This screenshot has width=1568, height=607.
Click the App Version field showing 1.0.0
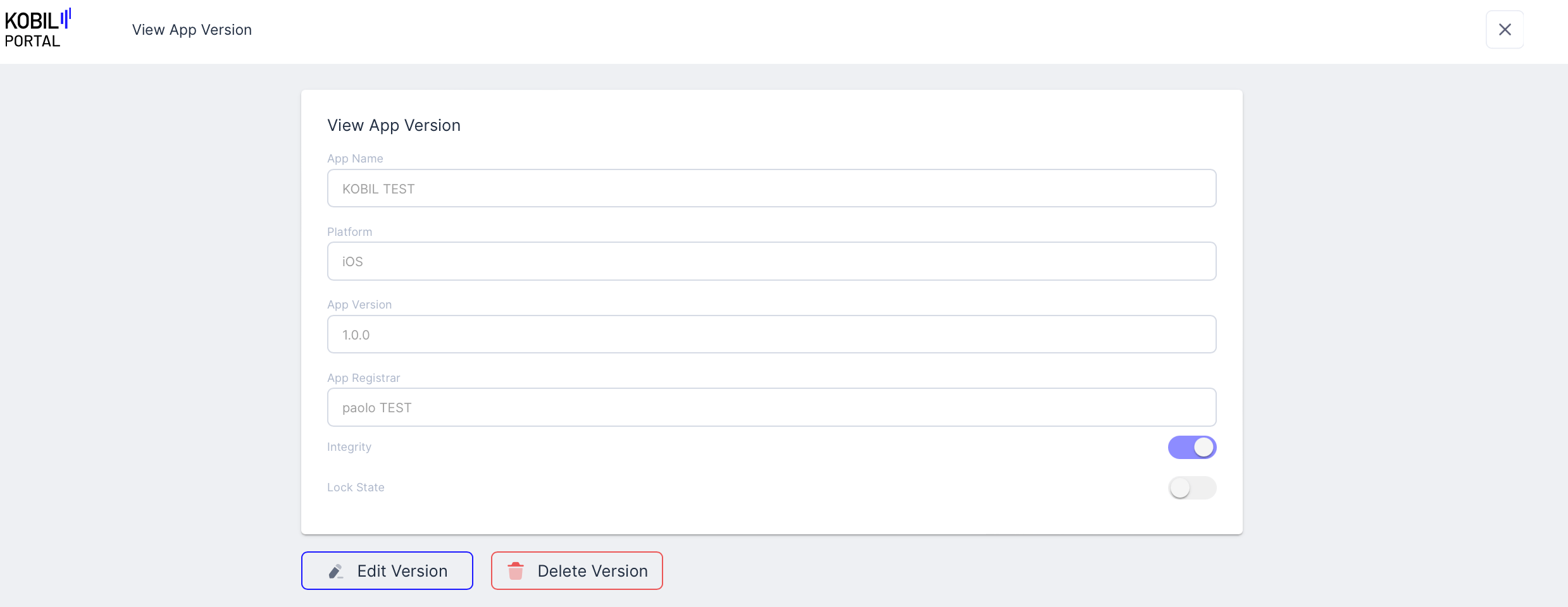pos(771,334)
